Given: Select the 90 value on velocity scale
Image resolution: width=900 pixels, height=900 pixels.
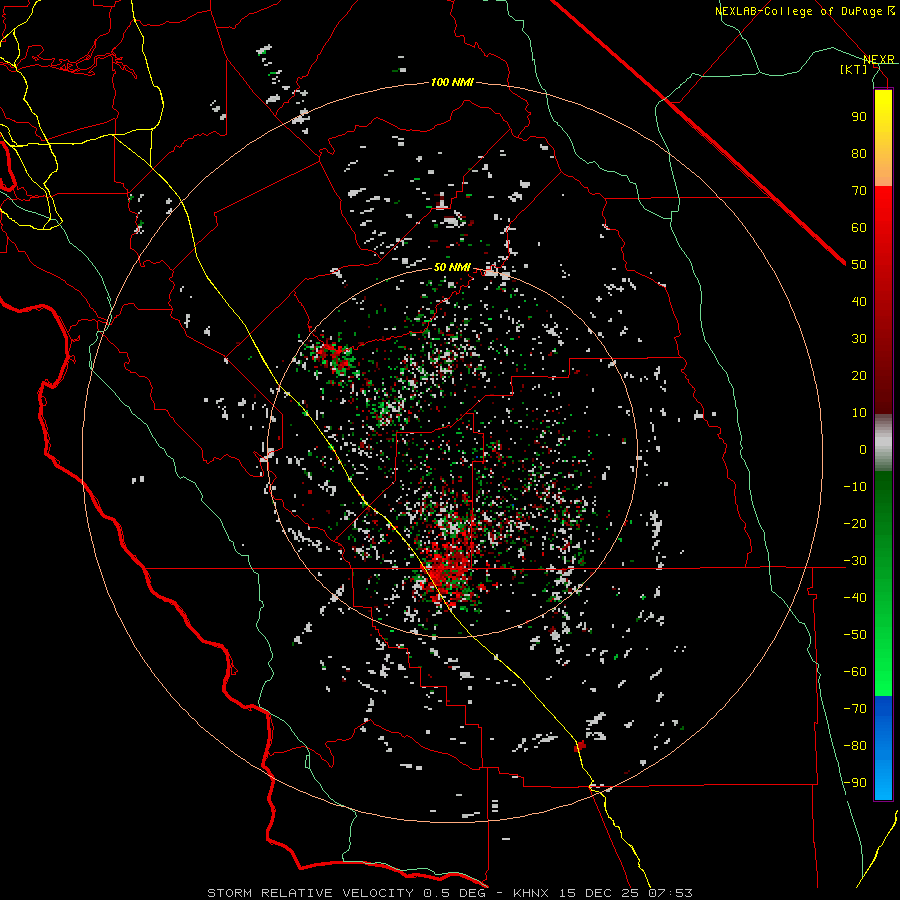Looking at the screenshot, I should [x=859, y=116].
